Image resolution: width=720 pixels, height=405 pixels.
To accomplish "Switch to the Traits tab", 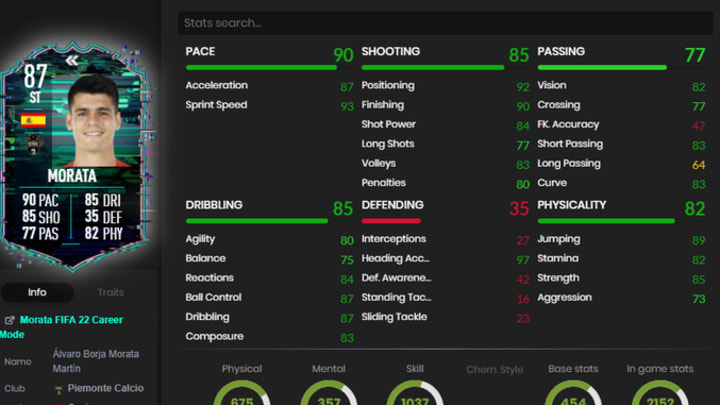I will coord(111,292).
